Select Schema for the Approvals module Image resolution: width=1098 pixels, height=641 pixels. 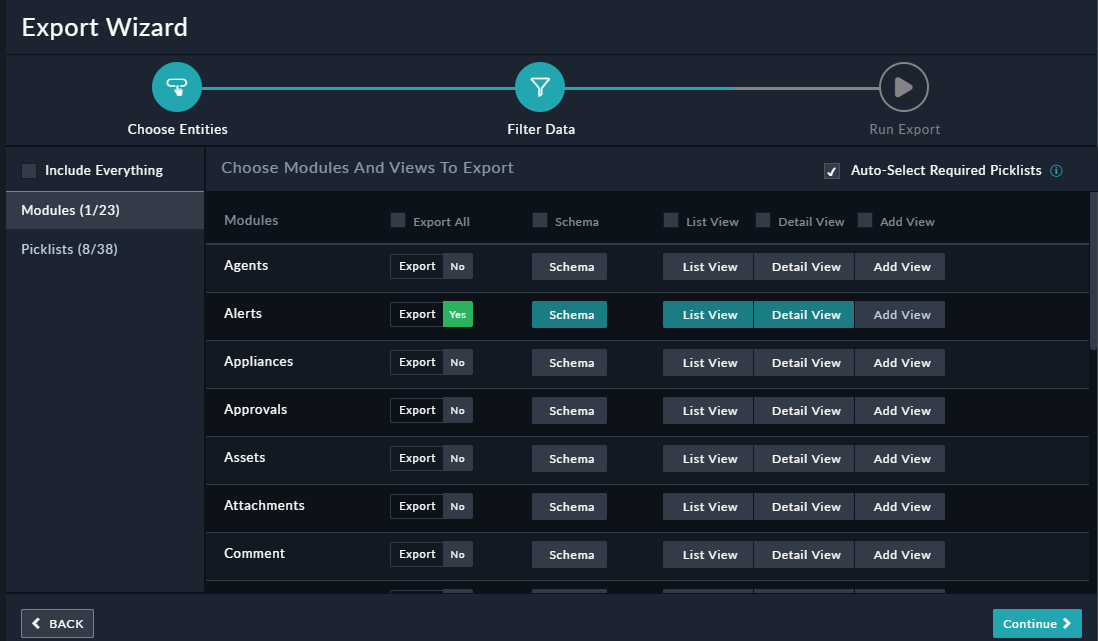click(x=569, y=410)
